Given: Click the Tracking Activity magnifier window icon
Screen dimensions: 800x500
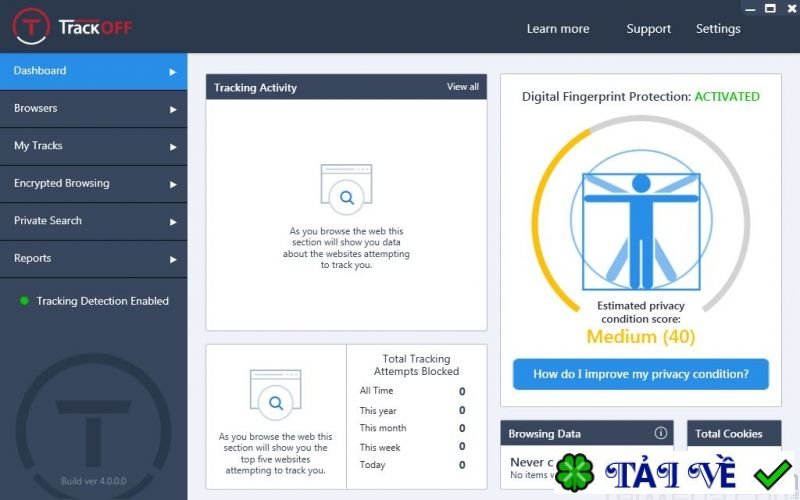Looking at the screenshot, I should [x=346, y=188].
